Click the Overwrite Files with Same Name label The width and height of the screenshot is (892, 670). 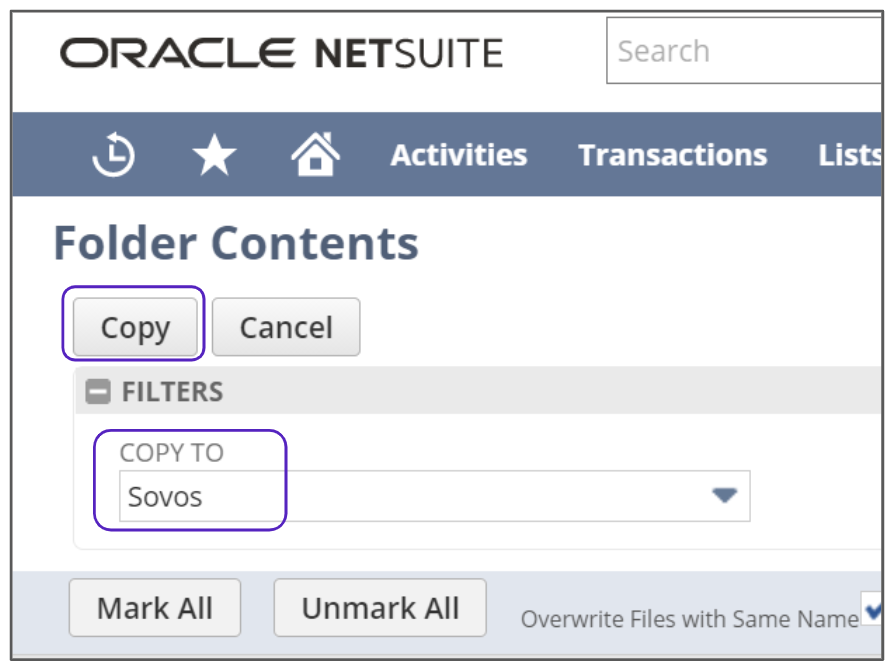(x=689, y=619)
